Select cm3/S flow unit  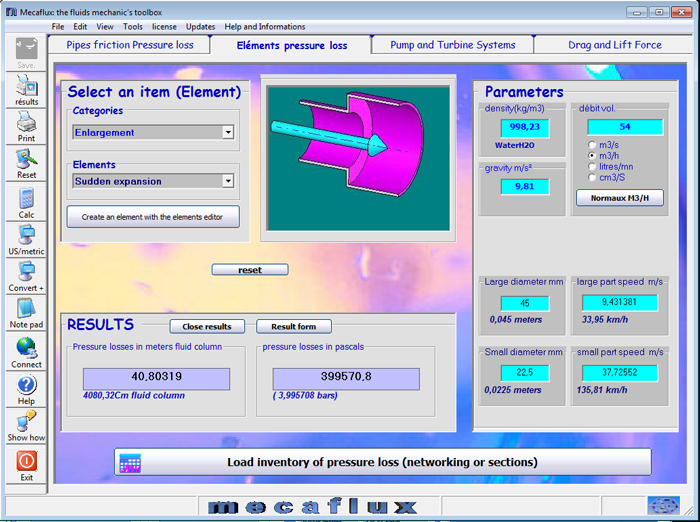pos(592,177)
